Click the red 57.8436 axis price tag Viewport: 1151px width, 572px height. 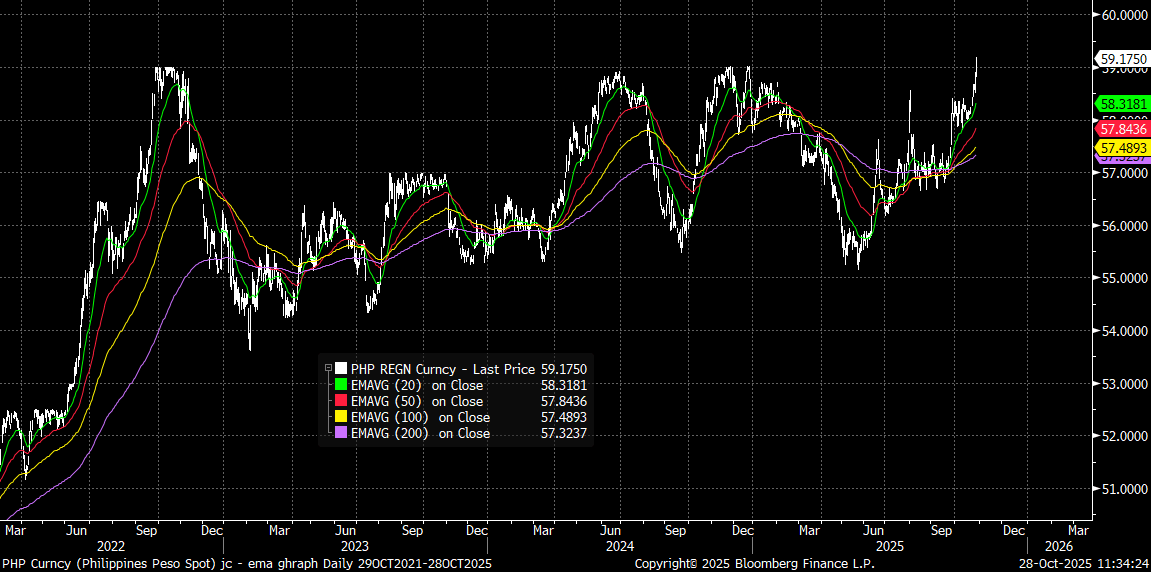click(x=1122, y=129)
